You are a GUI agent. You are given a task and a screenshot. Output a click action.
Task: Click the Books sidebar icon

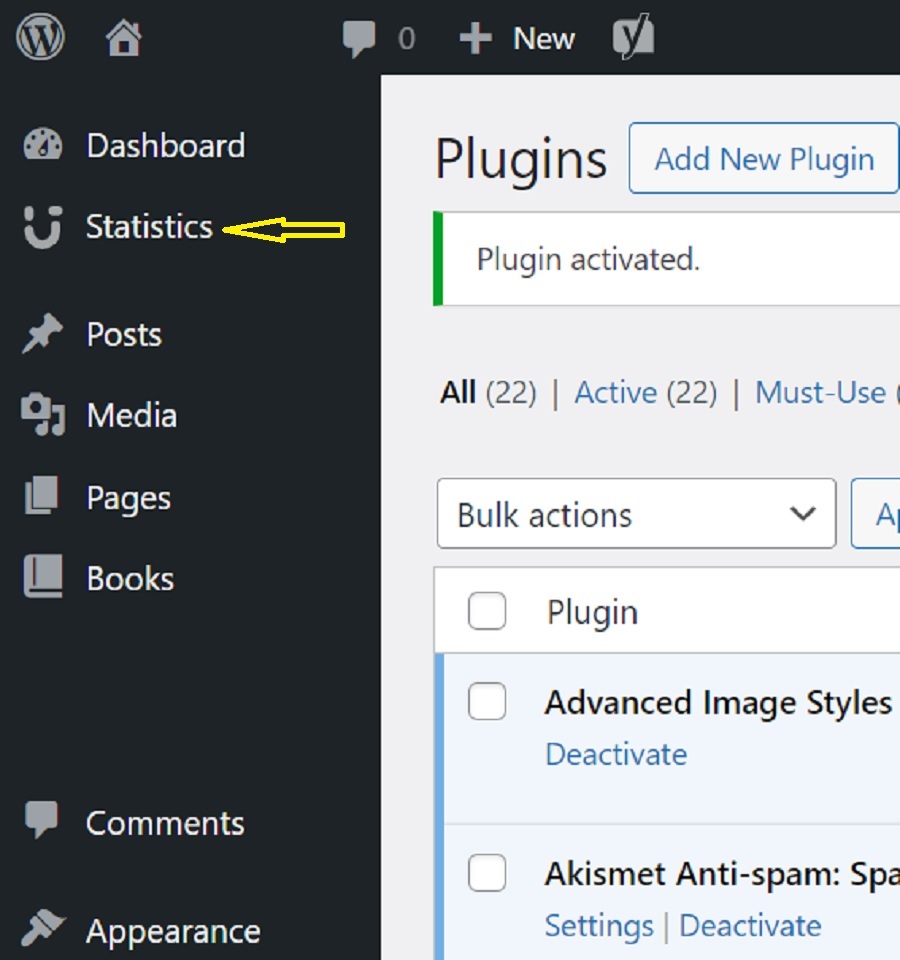pos(40,577)
